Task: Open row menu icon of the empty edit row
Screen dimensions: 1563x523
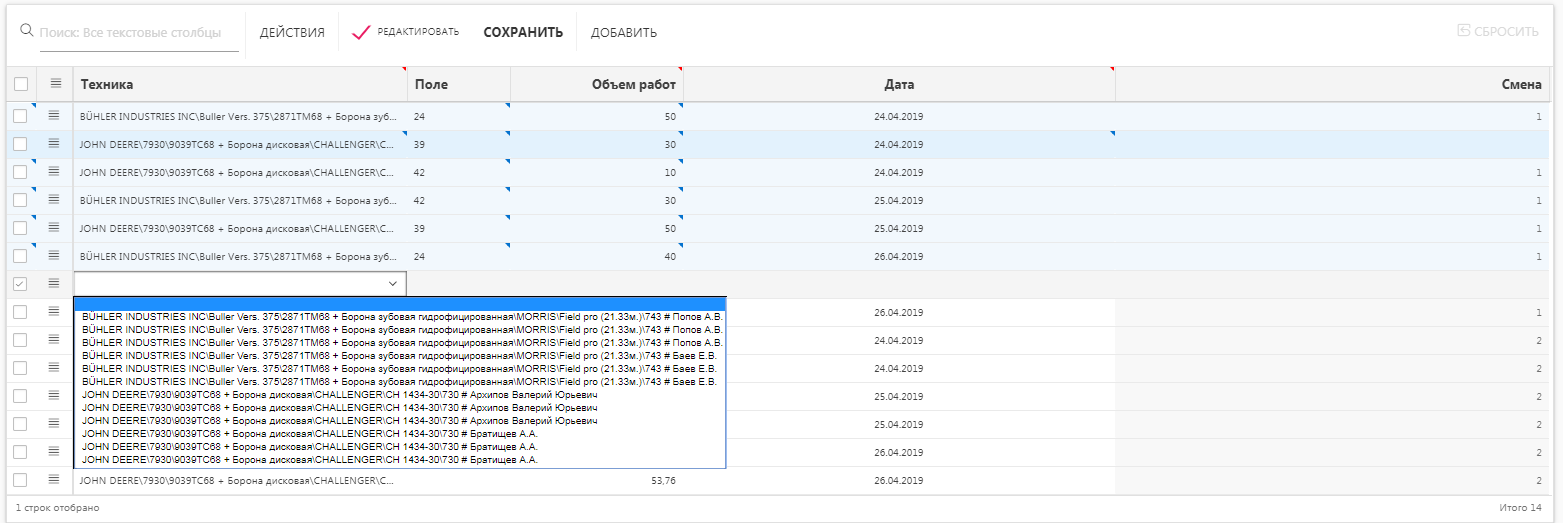Action: pos(54,284)
